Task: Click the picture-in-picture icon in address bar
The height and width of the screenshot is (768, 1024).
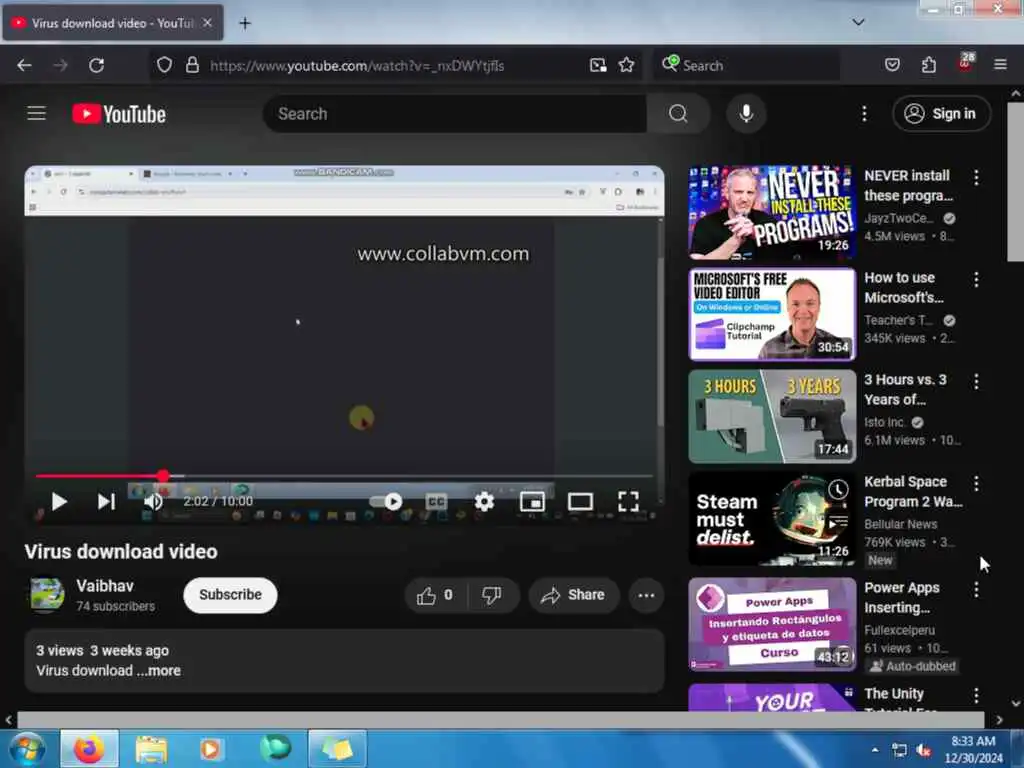Action: click(x=598, y=65)
